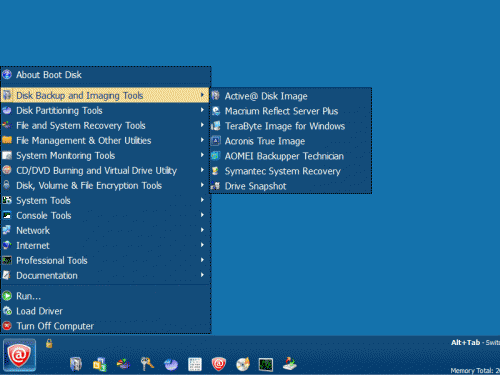Viewport: 500px width, 375px height.
Task: Click the Internet globe icon in the menu
Action: 7,245
